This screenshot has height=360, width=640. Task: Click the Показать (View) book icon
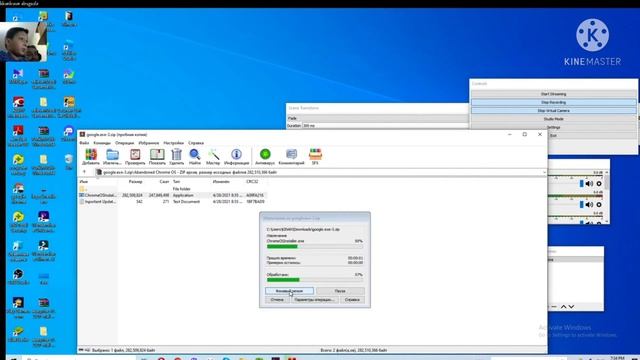(157, 157)
